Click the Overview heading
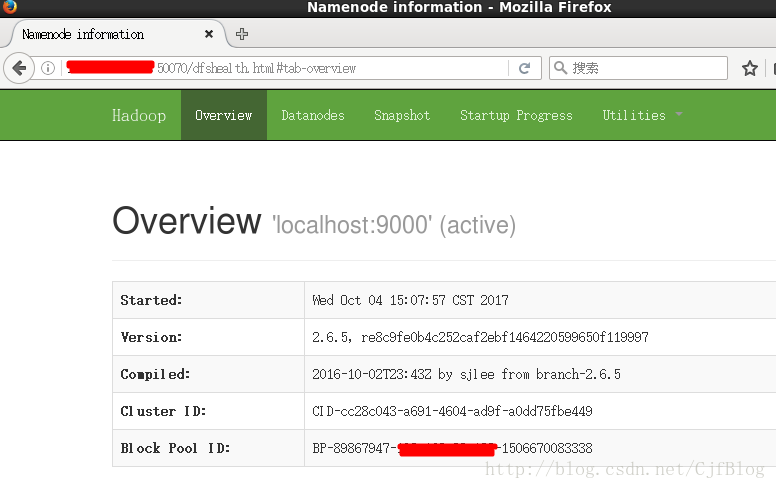This screenshot has width=776, height=489. [187, 220]
